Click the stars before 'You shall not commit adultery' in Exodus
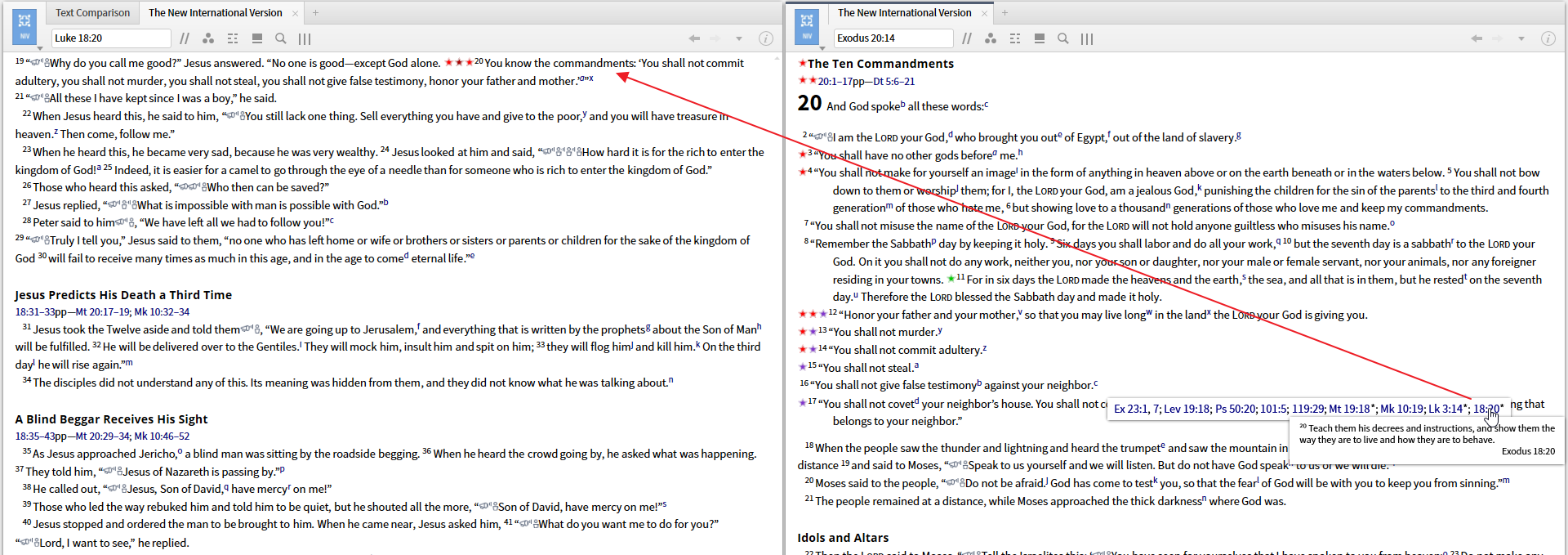The height and width of the screenshot is (555, 1568). tap(808, 349)
